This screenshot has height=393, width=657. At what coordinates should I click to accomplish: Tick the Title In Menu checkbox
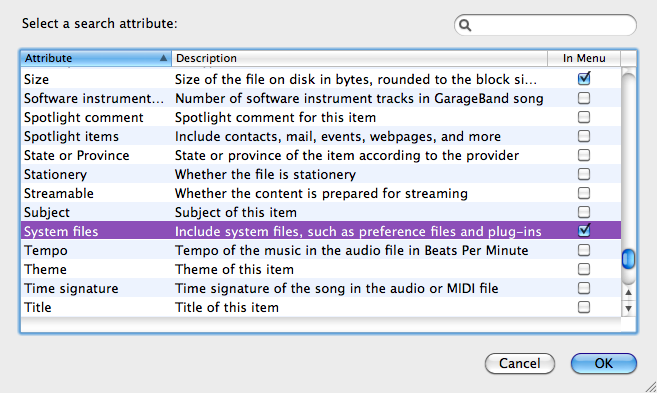point(584,307)
